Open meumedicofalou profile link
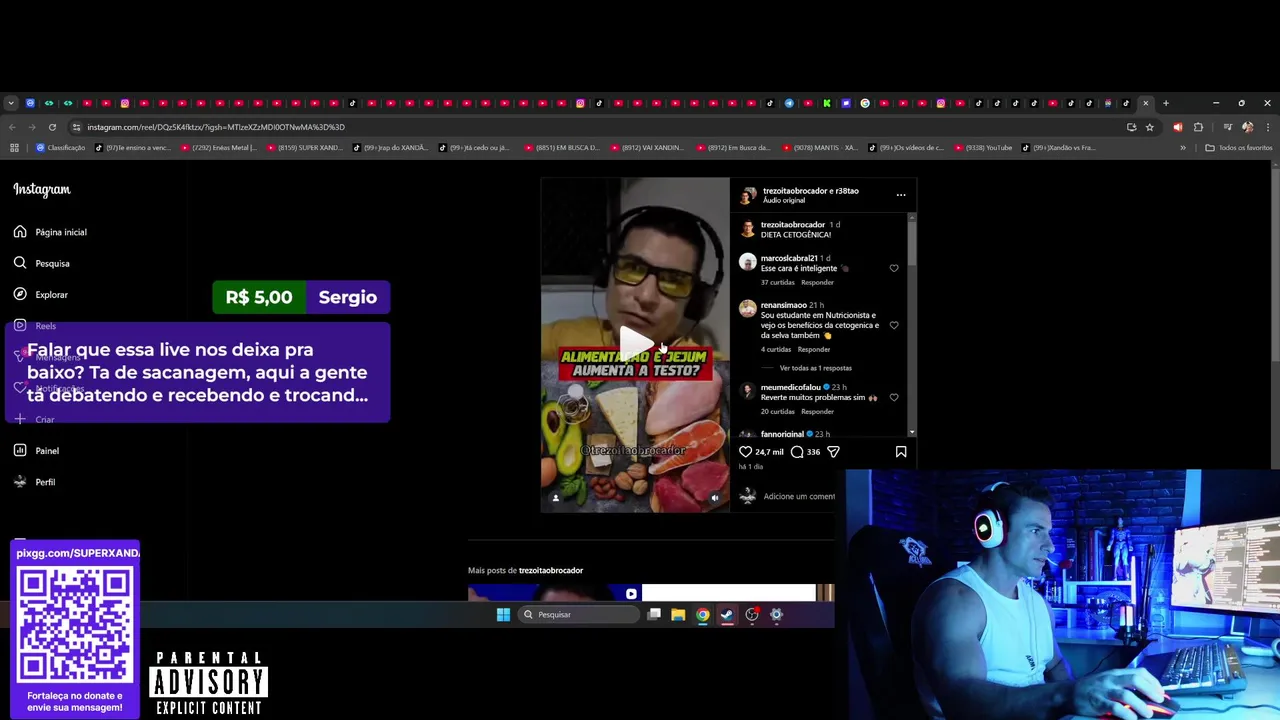The height and width of the screenshot is (720, 1280). click(x=791, y=387)
